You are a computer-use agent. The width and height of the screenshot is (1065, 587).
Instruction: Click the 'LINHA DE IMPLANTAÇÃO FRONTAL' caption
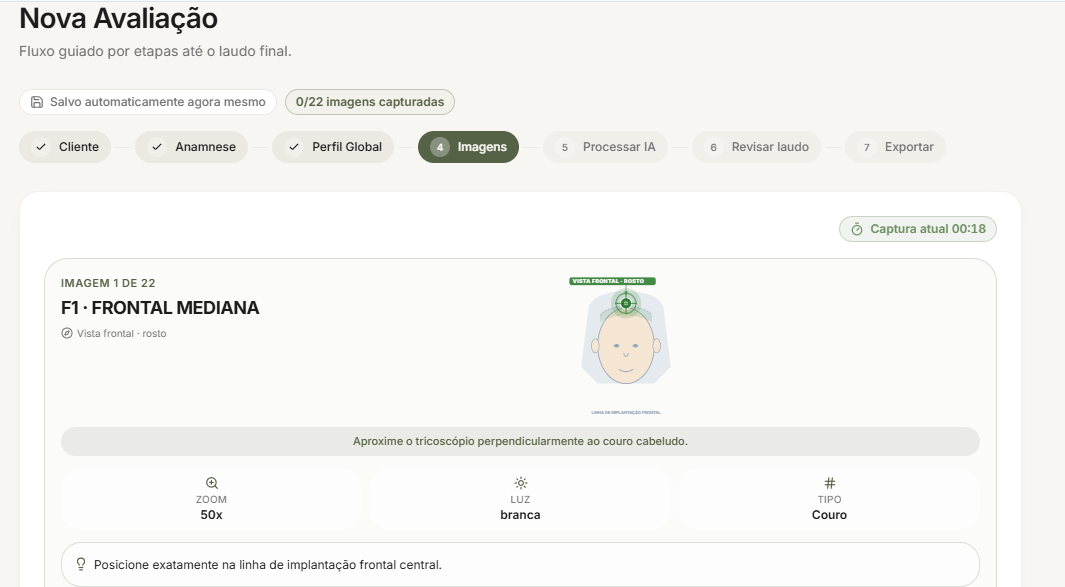626,412
